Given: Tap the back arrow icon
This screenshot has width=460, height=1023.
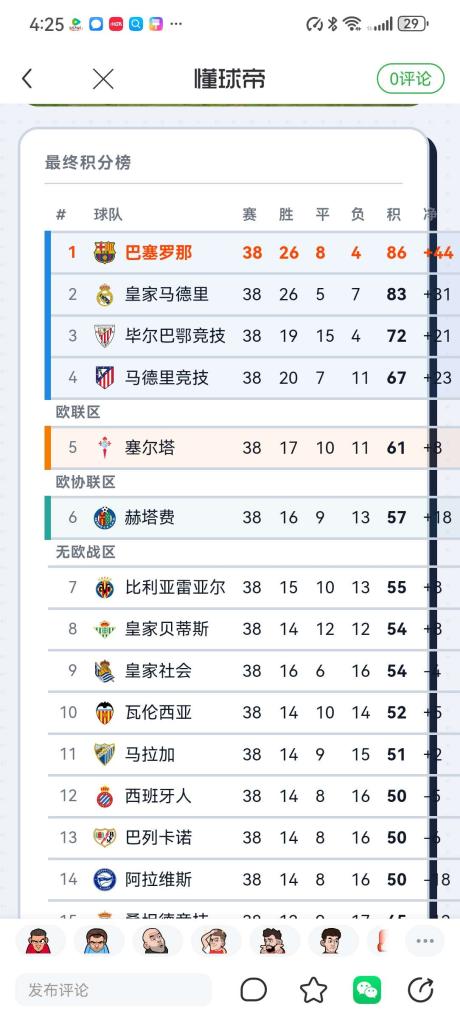Looking at the screenshot, I should (26, 79).
